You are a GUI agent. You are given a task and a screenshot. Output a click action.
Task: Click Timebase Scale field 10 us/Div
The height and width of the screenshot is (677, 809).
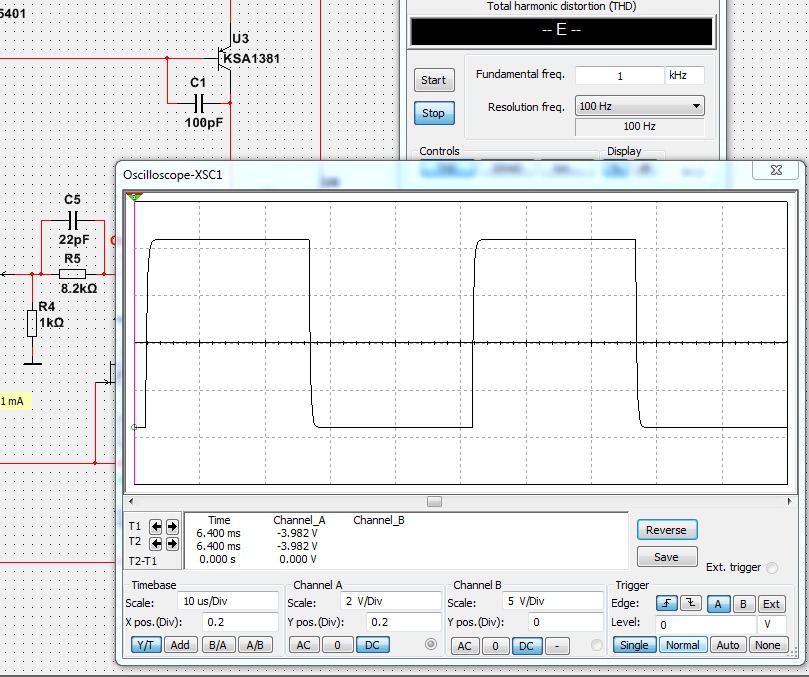pyautogui.click(x=228, y=601)
